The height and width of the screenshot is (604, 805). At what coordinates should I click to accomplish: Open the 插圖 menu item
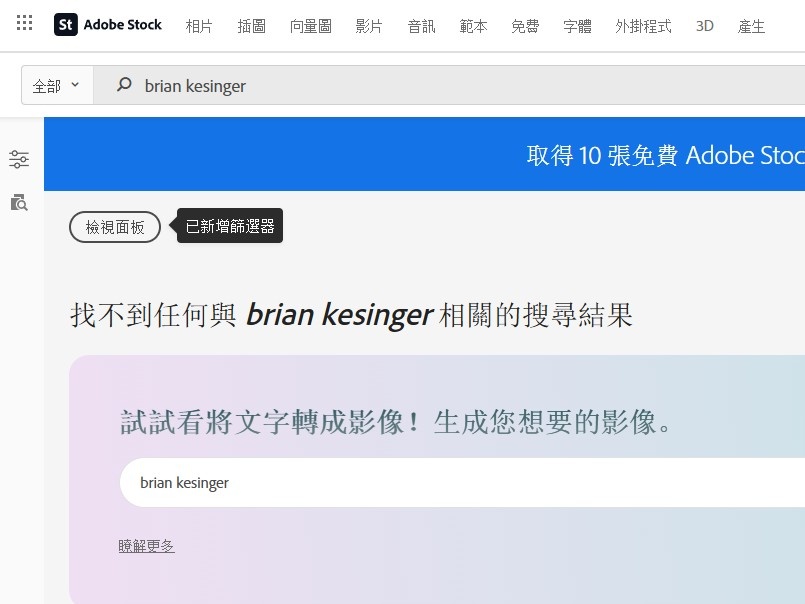click(x=252, y=26)
